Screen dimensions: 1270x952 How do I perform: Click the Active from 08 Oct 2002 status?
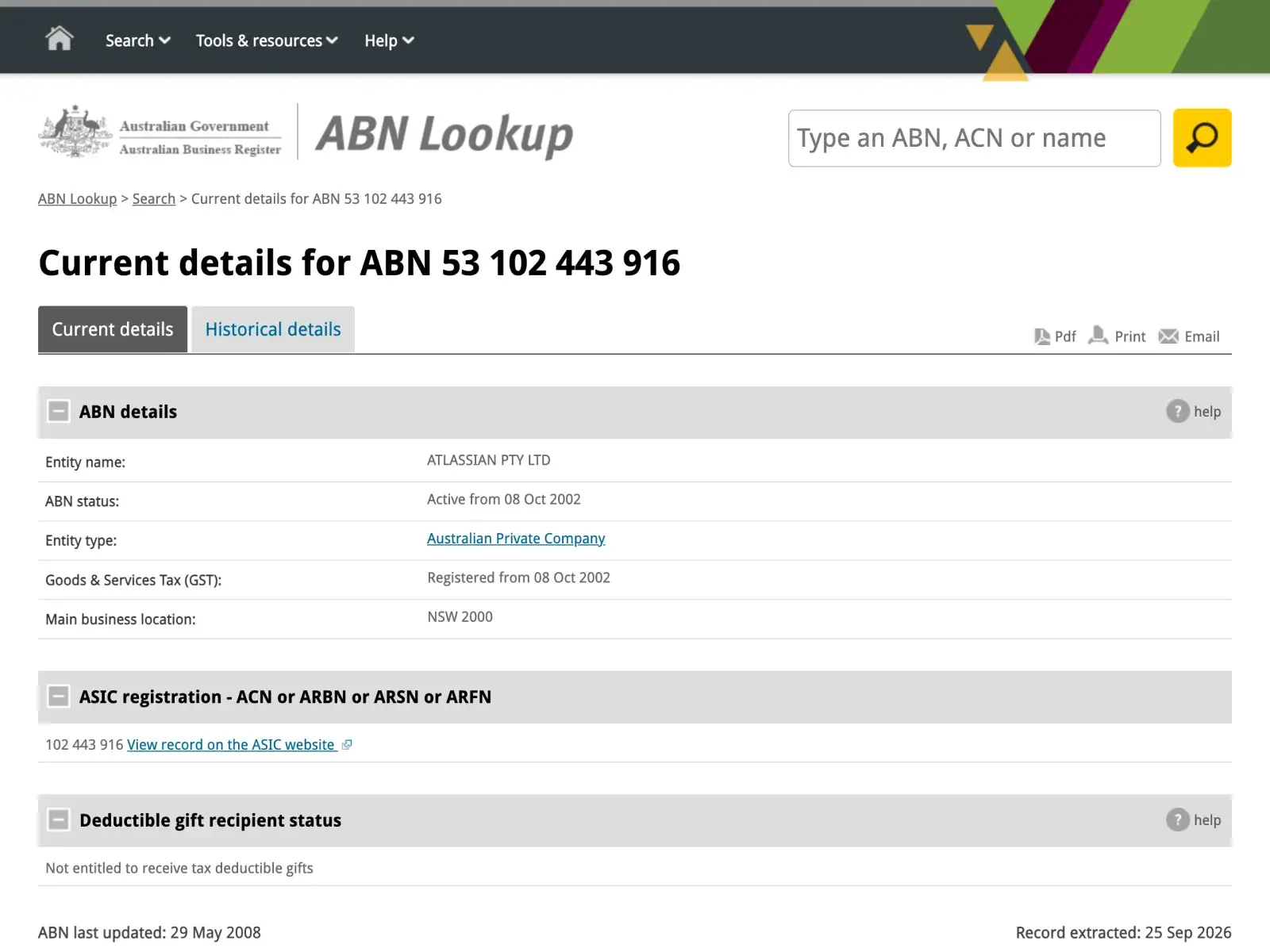[504, 499]
